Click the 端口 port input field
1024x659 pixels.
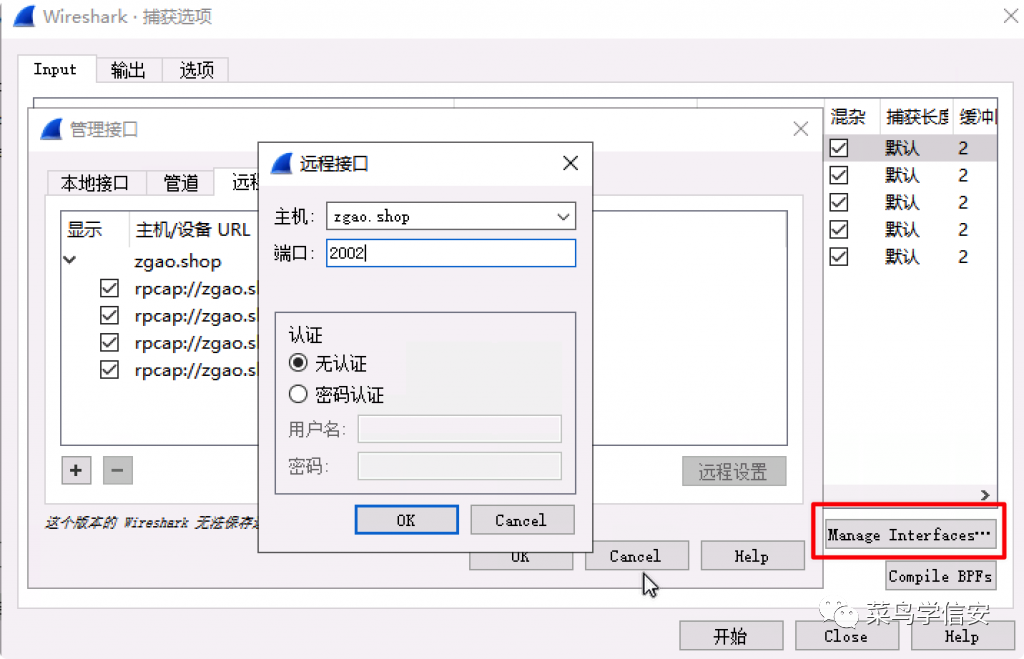coord(451,253)
